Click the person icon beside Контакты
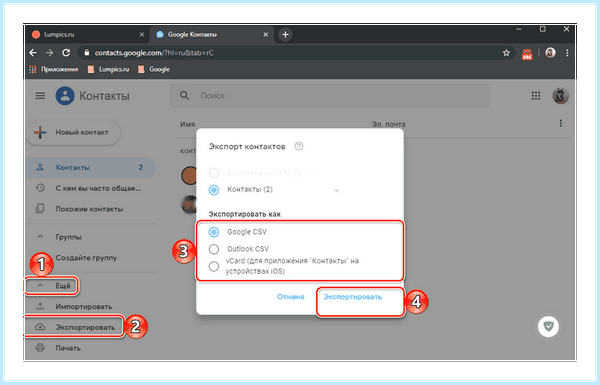Image resolution: width=600 pixels, height=385 pixels. (x=40, y=167)
